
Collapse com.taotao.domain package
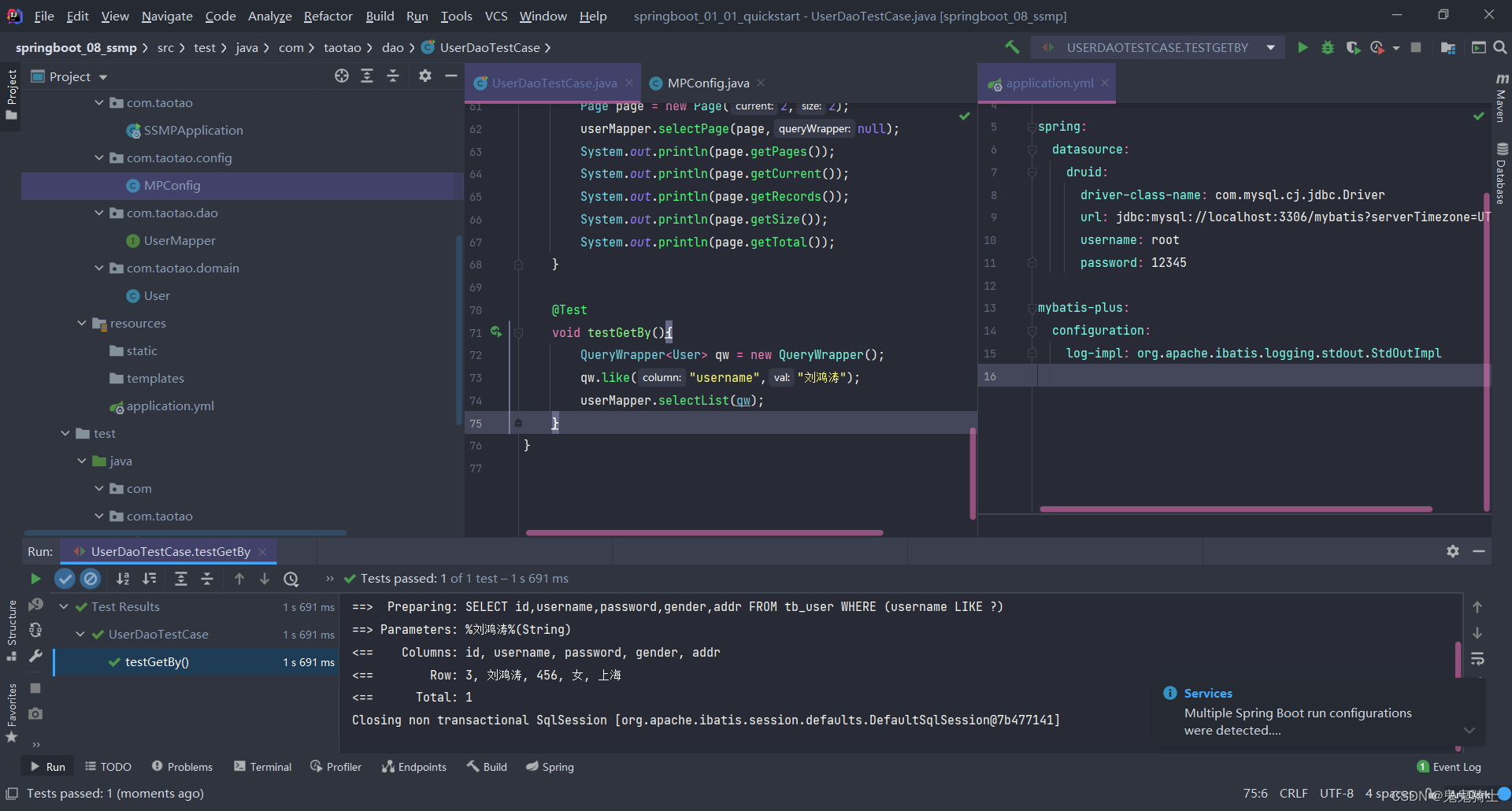(99, 268)
